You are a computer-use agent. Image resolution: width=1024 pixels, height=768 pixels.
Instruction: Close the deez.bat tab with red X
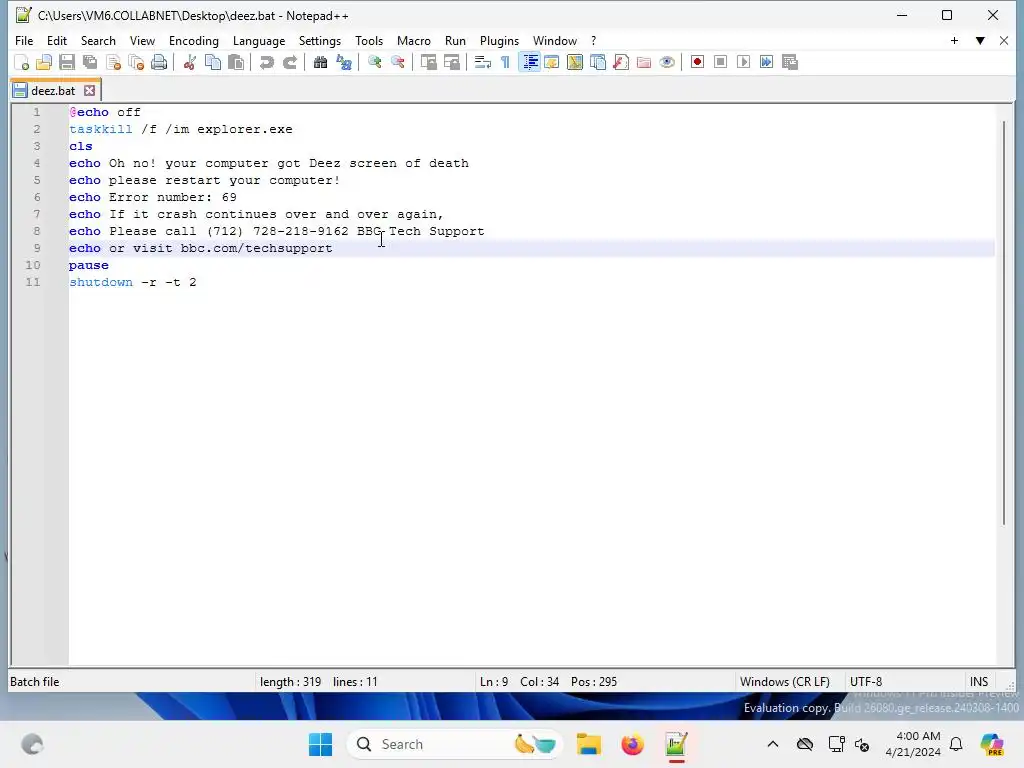point(89,91)
